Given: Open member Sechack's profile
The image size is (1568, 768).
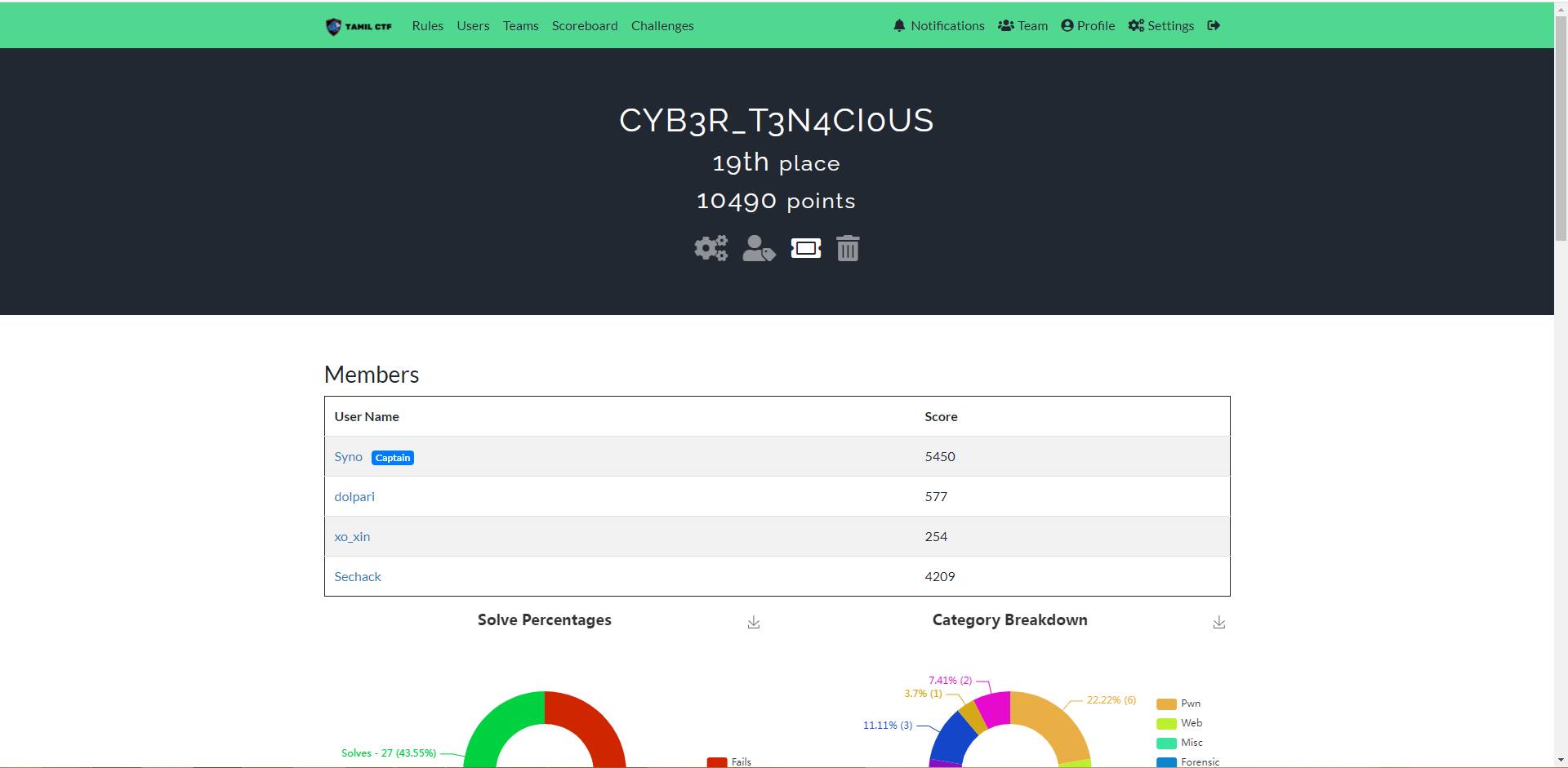Looking at the screenshot, I should coord(358,577).
